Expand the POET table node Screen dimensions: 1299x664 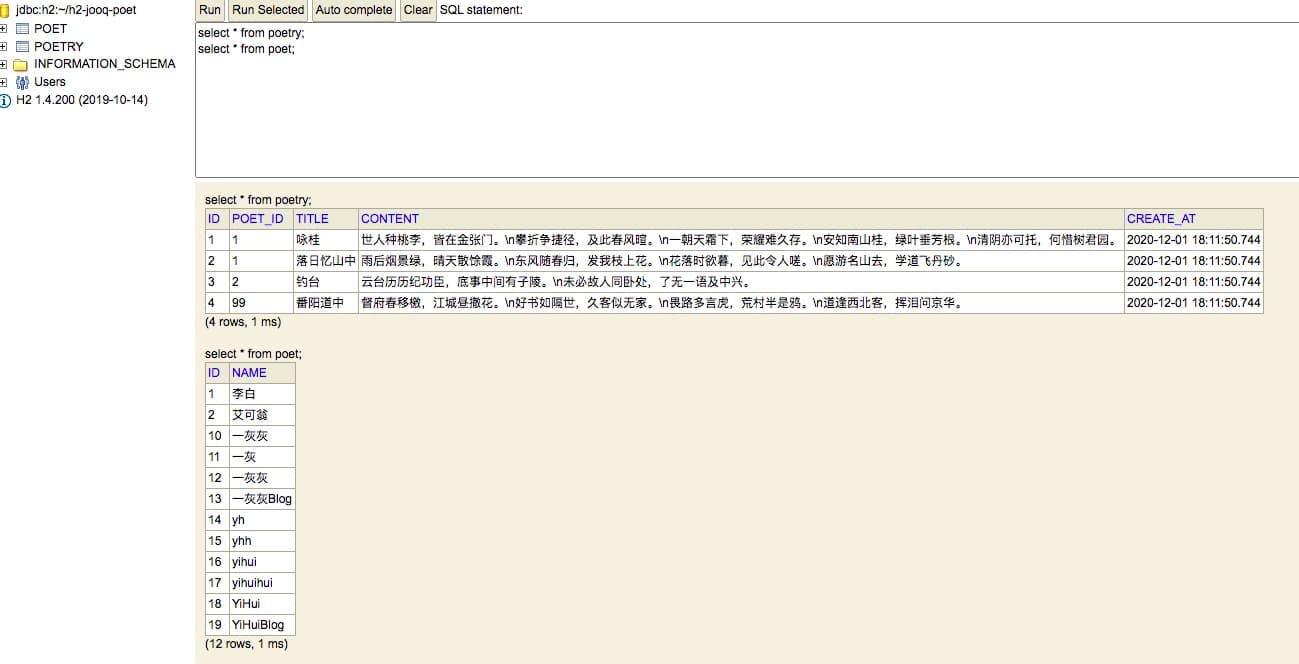[x=4, y=29]
